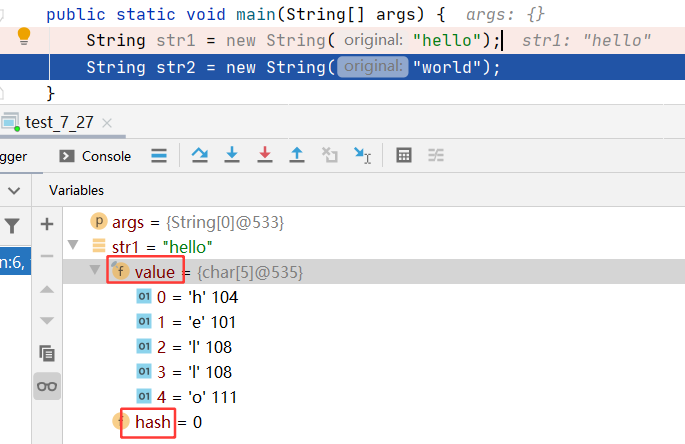Click the filter funnel icon in Frames
Screen dimensions: 685x444
(x=12, y=226)
